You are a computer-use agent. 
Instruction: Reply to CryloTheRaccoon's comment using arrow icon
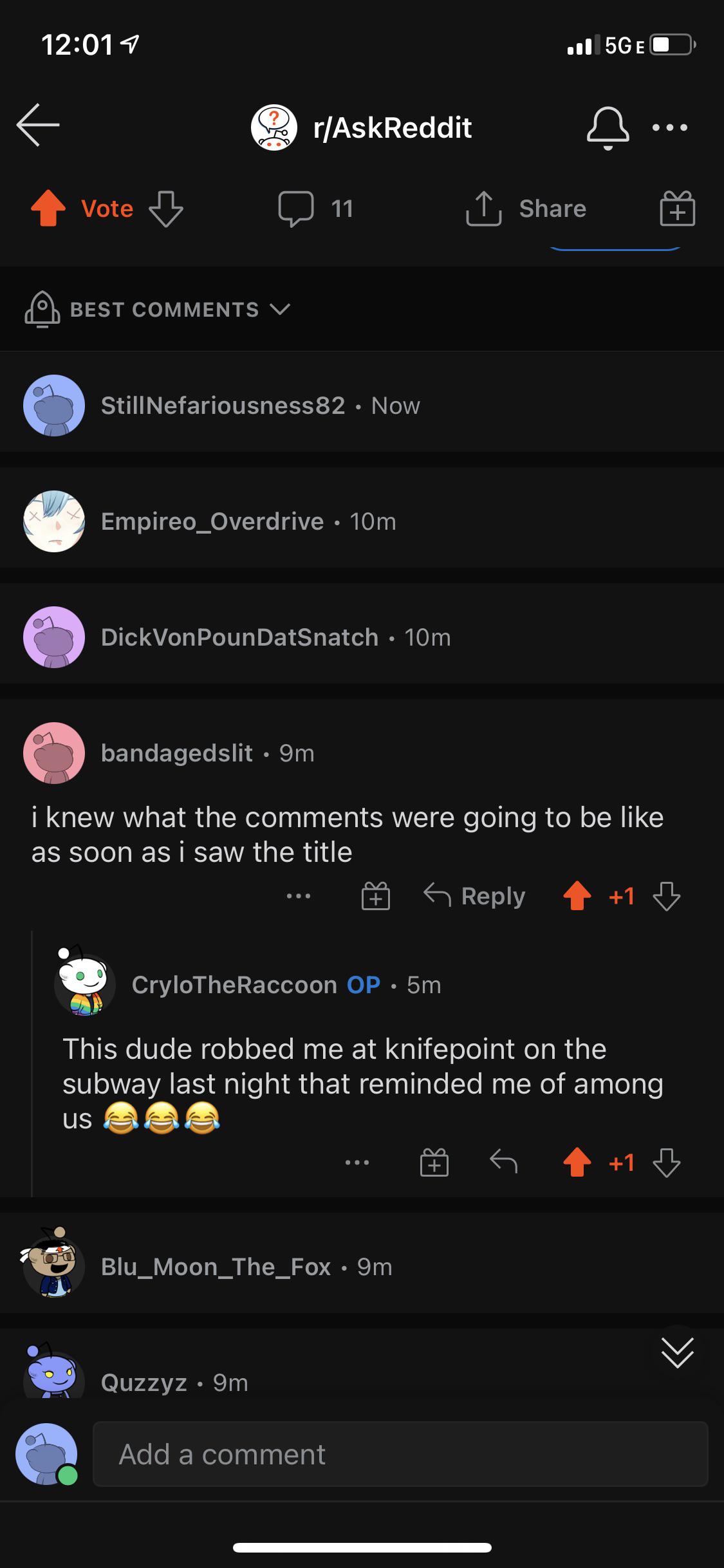tap(503, 1162)
